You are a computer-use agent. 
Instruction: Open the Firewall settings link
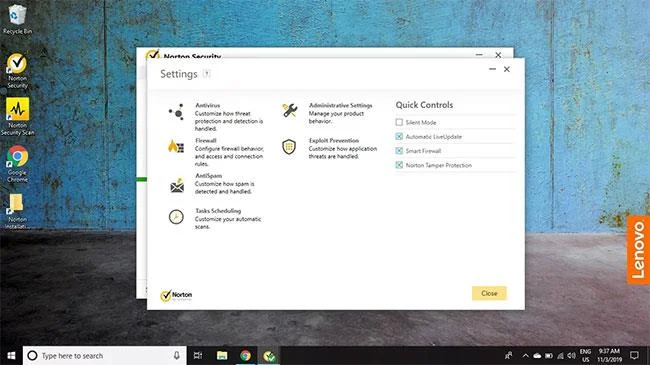pyautogui.click(x=206, y=141)
